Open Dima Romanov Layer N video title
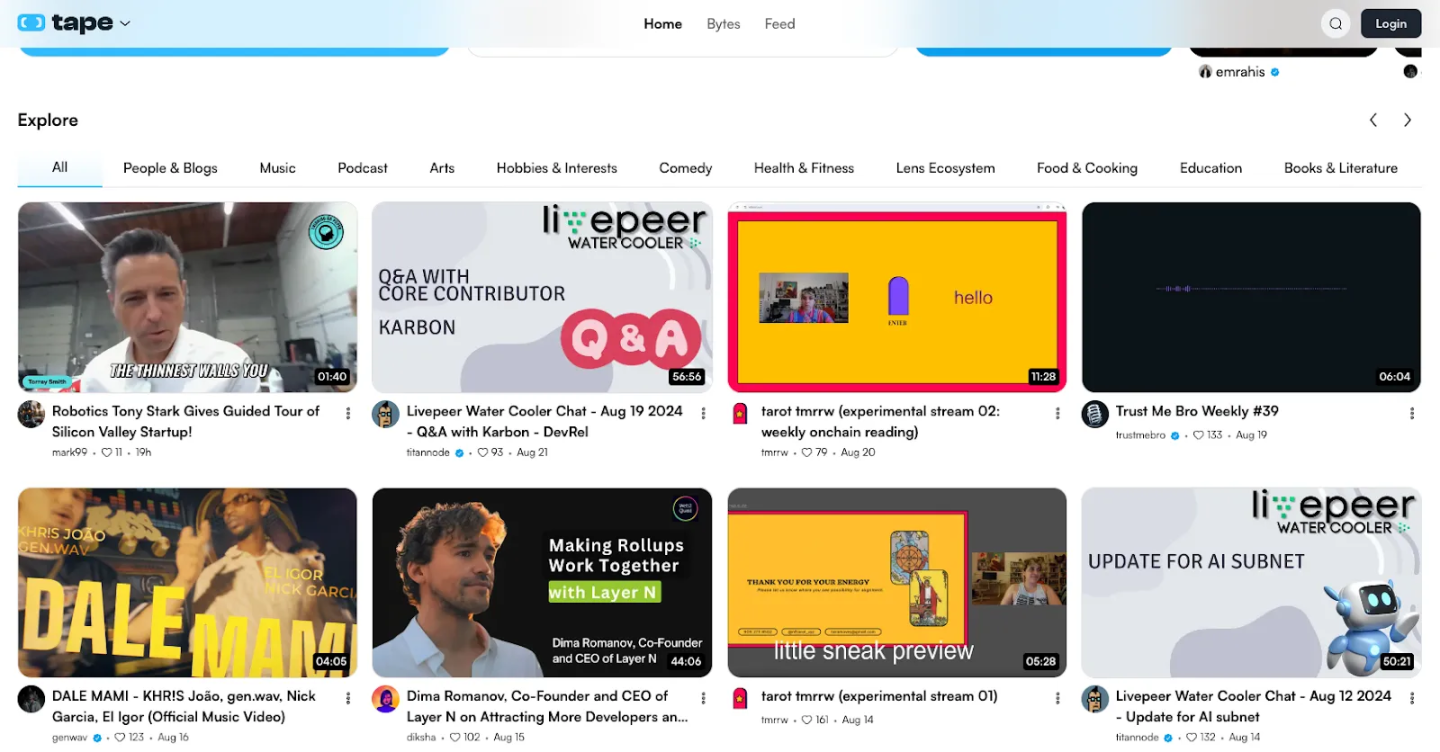Image resolution: width=1440 pixels, height=752 pixels. (x=547, y=706)
